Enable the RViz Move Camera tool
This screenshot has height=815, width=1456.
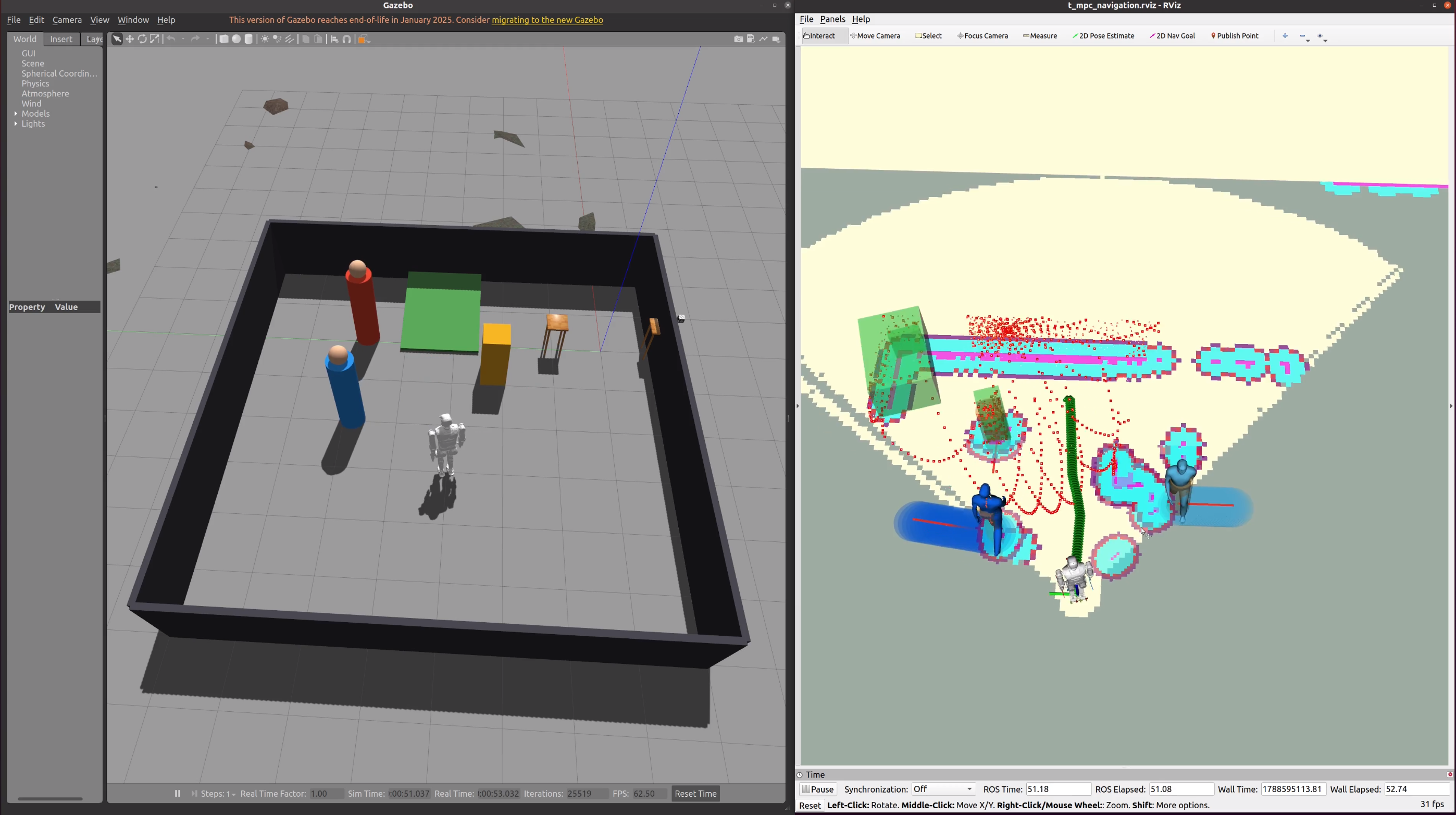point(875,35)
